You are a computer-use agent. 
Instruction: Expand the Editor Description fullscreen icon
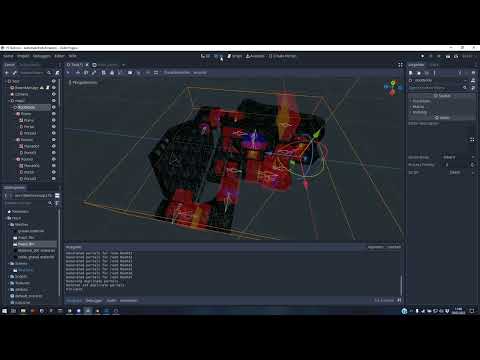click(472, 140)
